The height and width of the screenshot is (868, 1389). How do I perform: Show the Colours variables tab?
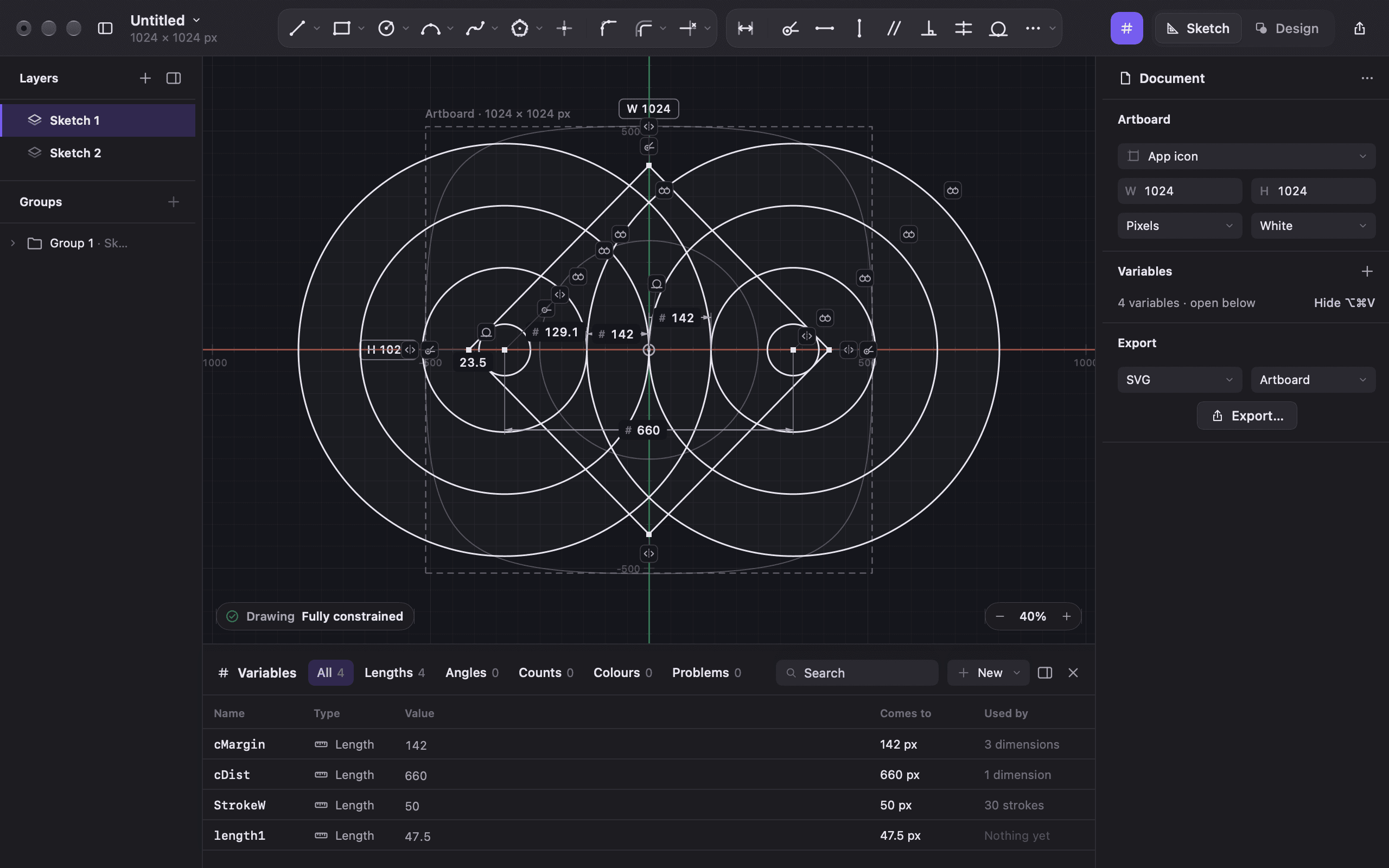pos(622,673)
